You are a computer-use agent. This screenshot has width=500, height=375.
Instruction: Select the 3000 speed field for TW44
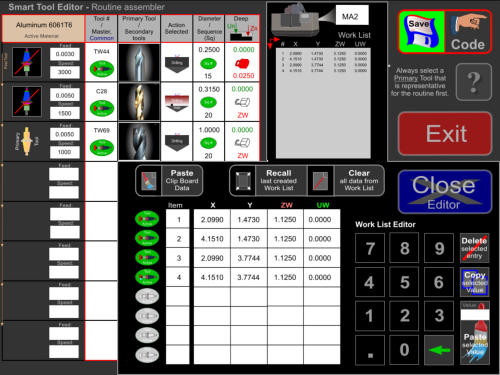coord(65,72)
